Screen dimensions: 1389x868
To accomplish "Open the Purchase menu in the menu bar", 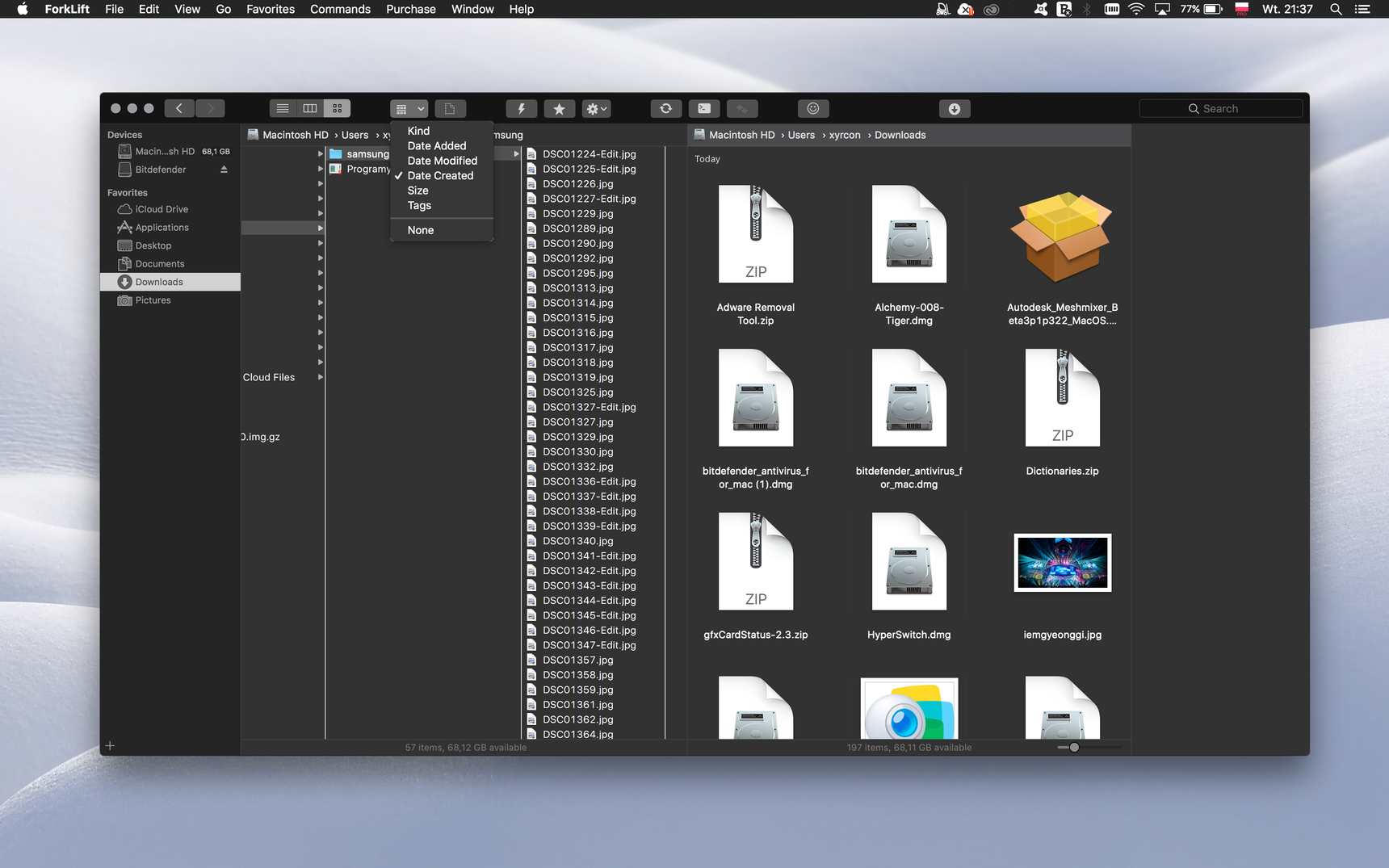I will pos(410,9).
